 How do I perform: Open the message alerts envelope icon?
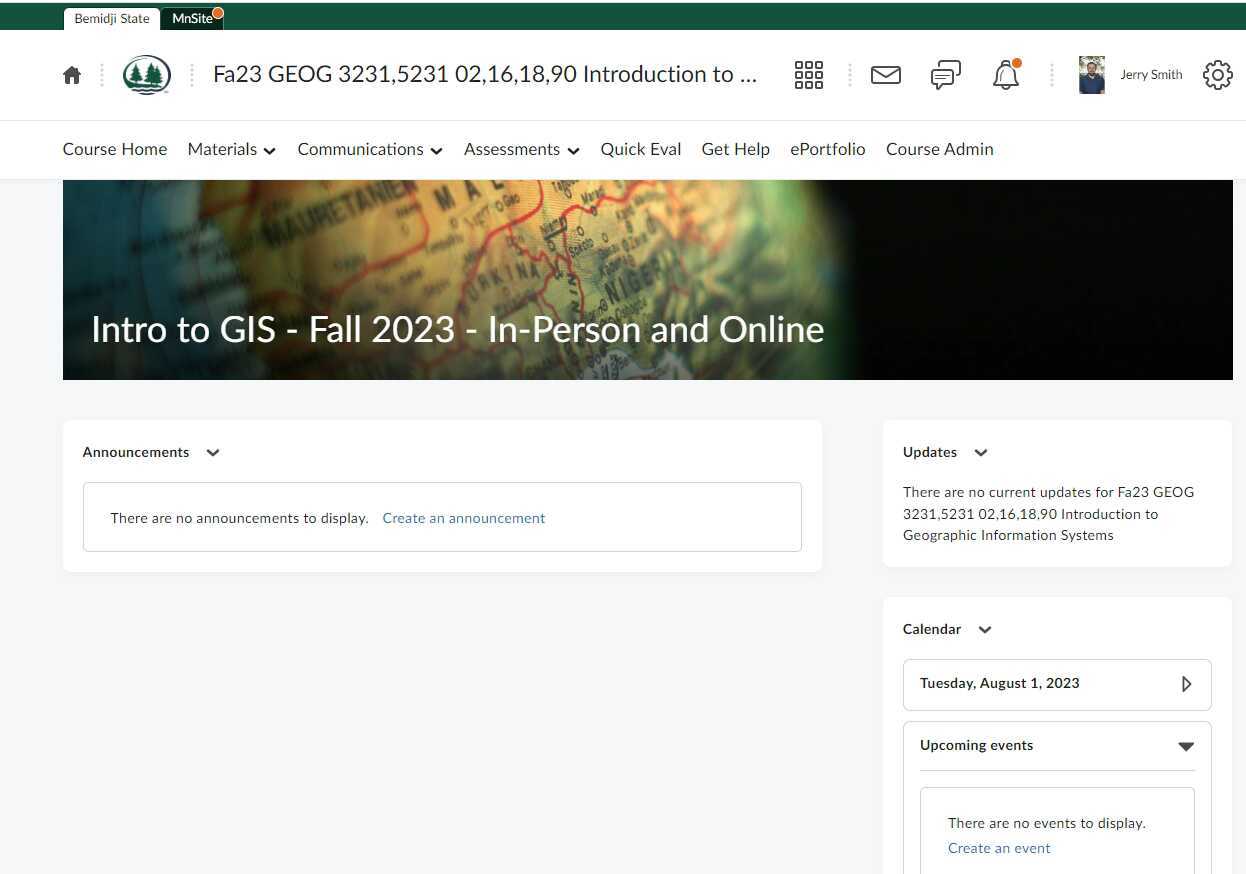point(885,75)
